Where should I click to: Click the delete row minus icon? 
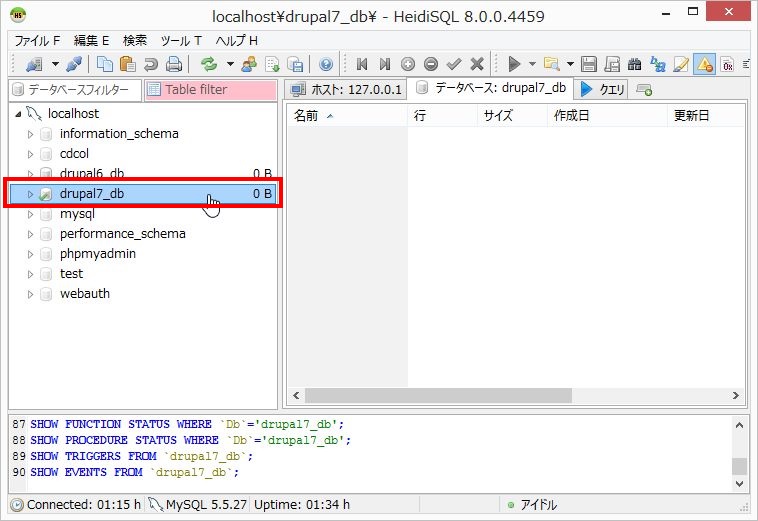[x=431, y=64]
